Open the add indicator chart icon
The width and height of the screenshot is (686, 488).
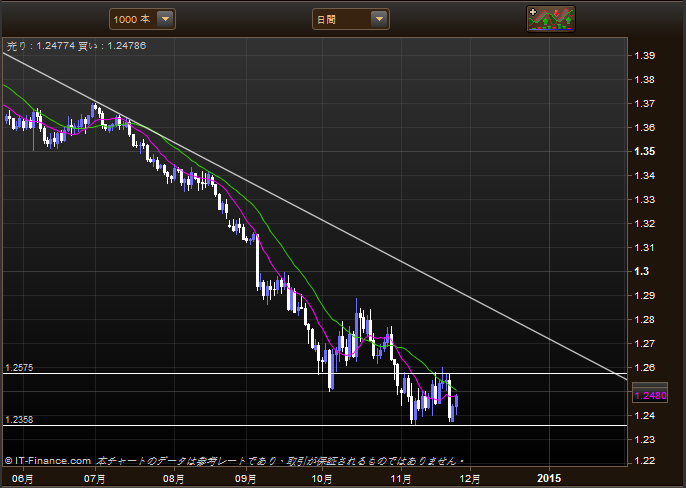[x=550, y=19]
